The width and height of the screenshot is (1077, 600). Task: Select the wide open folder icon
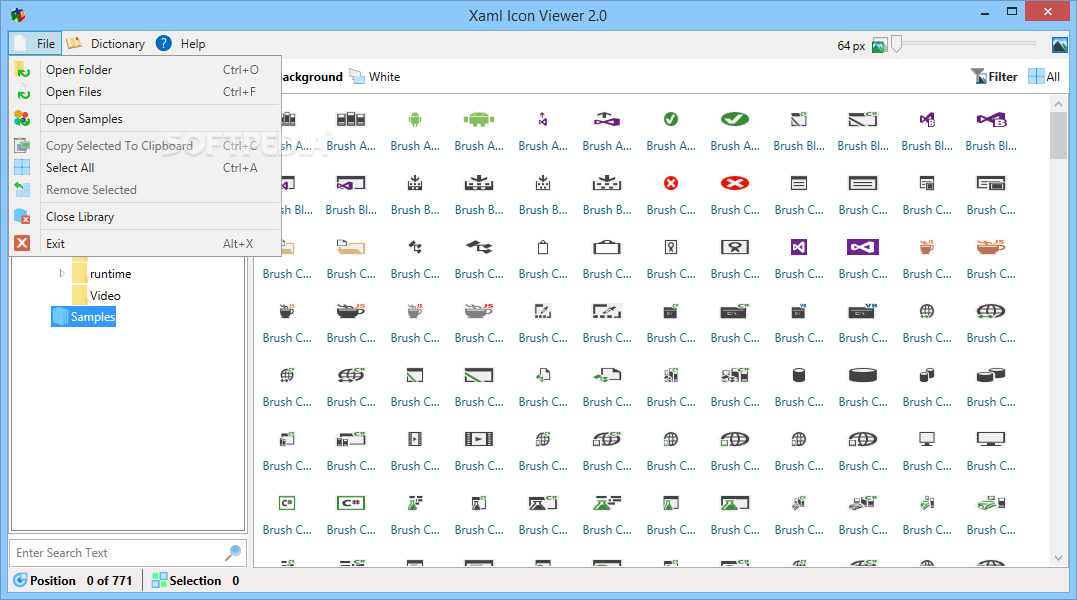click(351, 247)
